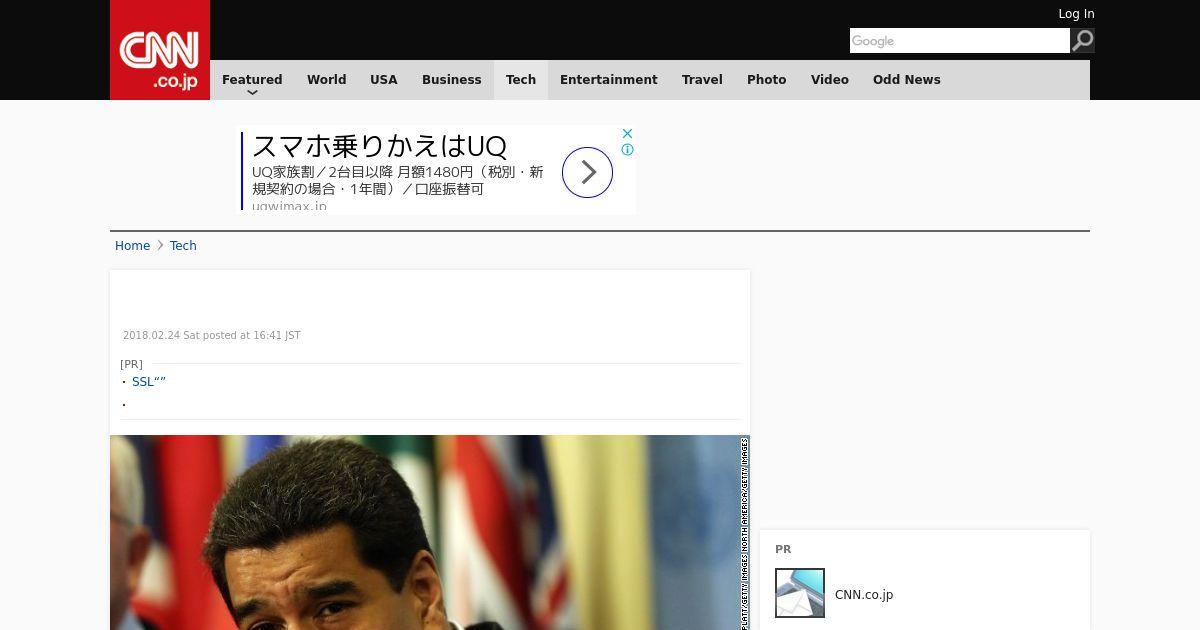Screen dimensions: 1200x630
Task: Click the magnifier search icon
Action: (x=1082, y=41)
